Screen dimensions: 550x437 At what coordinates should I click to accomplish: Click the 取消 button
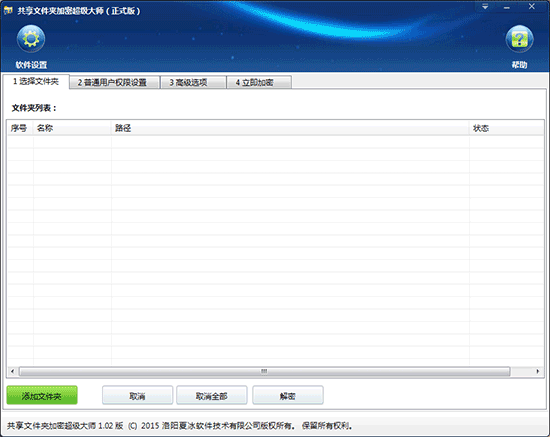(x=137, y=396)
